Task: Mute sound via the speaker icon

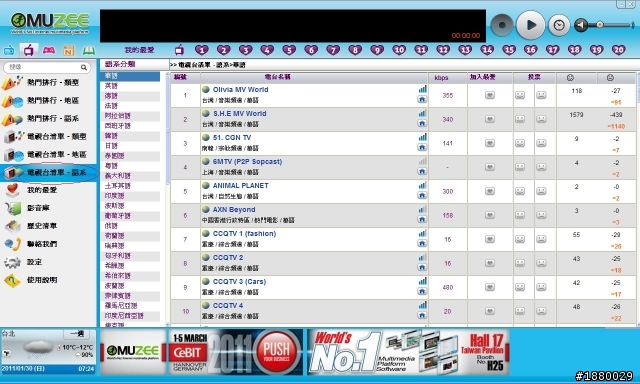Action: (x=581, y=25)
